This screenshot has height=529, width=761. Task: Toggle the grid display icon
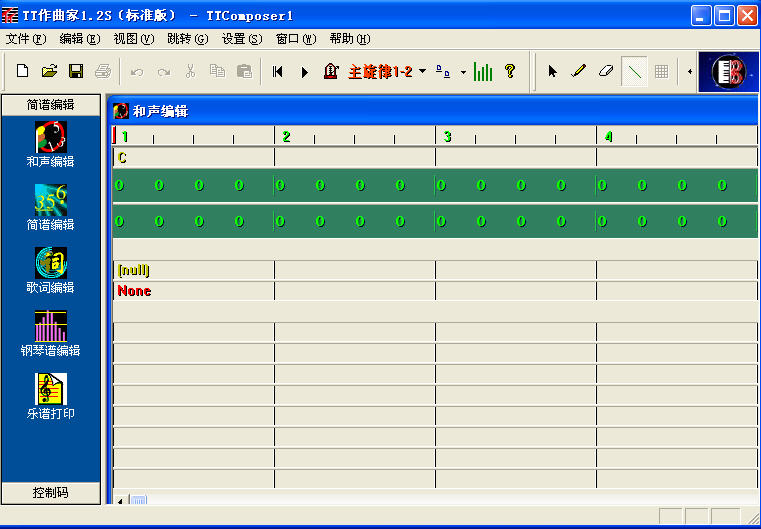tap(662, 71)
